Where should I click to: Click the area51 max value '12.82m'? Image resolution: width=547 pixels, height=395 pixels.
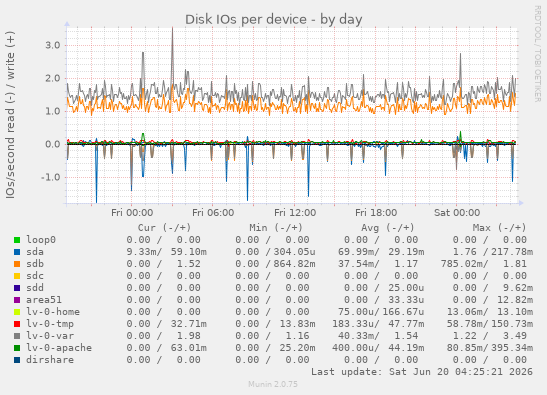[515, 300]
